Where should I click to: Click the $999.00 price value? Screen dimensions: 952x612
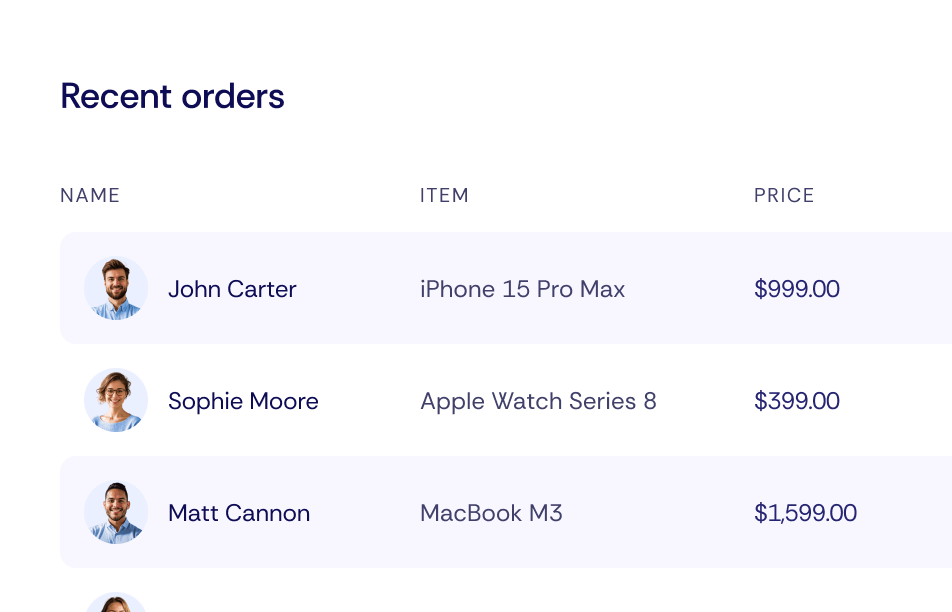click(x=797, y=289)
